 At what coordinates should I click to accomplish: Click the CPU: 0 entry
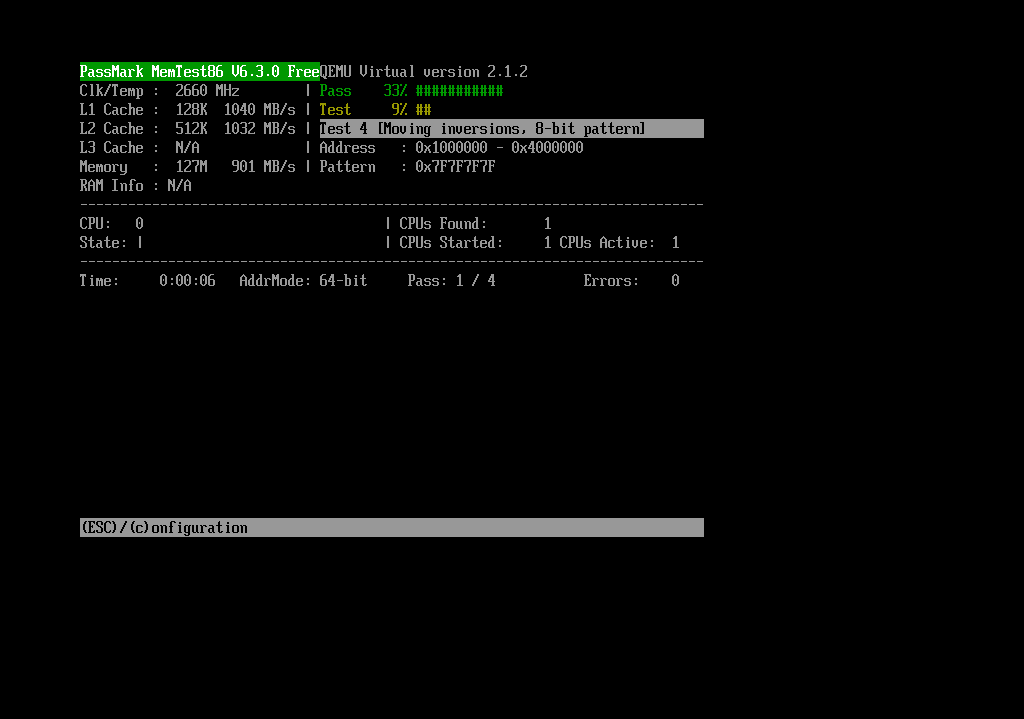(x=112, y=223)
